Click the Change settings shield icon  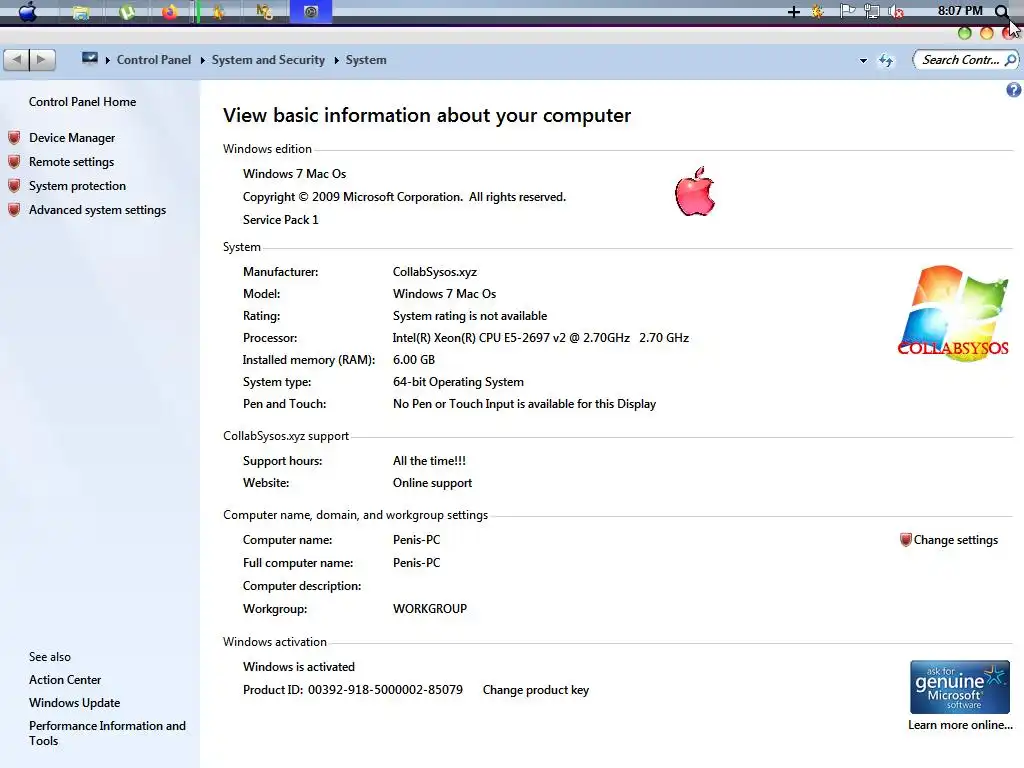[x=905, y=540]
